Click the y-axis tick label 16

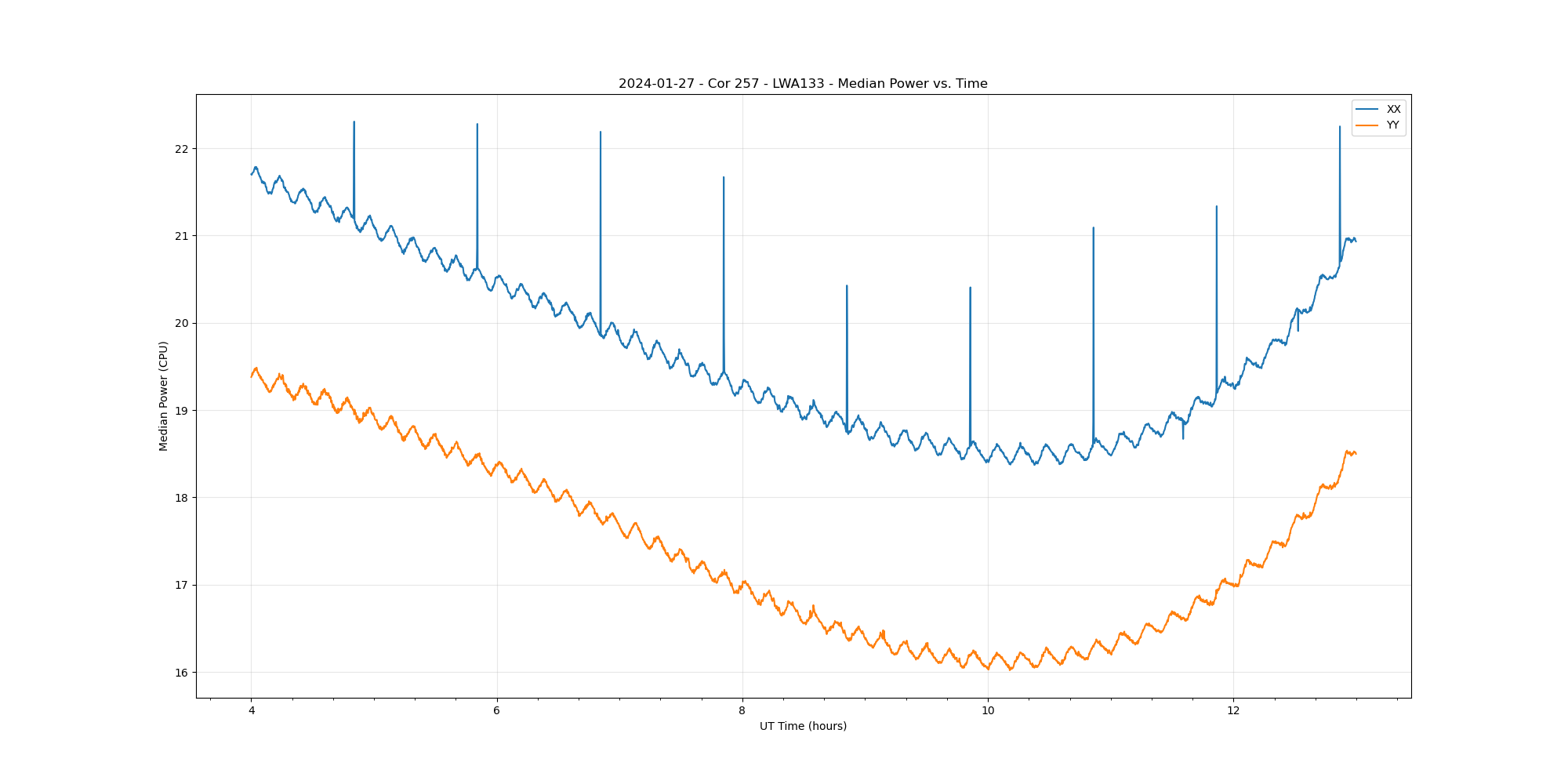(x=182, y=673)
